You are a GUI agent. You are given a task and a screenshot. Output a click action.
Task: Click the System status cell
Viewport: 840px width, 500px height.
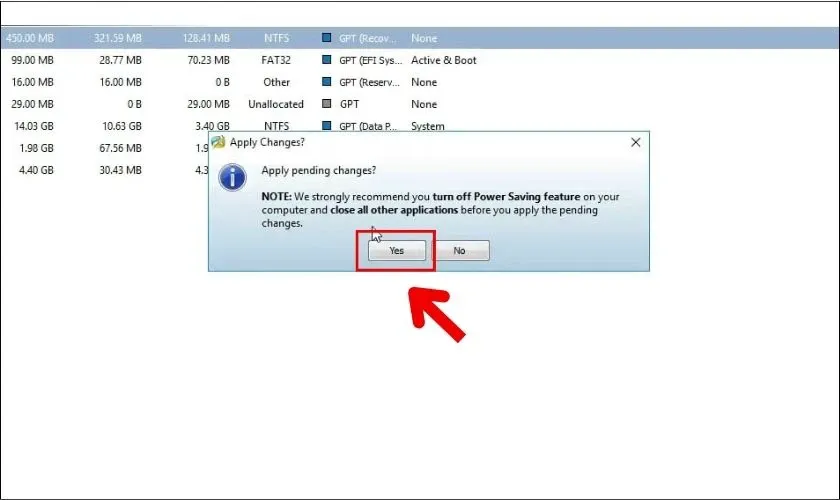pyautogui.click(x=428, y=126)
